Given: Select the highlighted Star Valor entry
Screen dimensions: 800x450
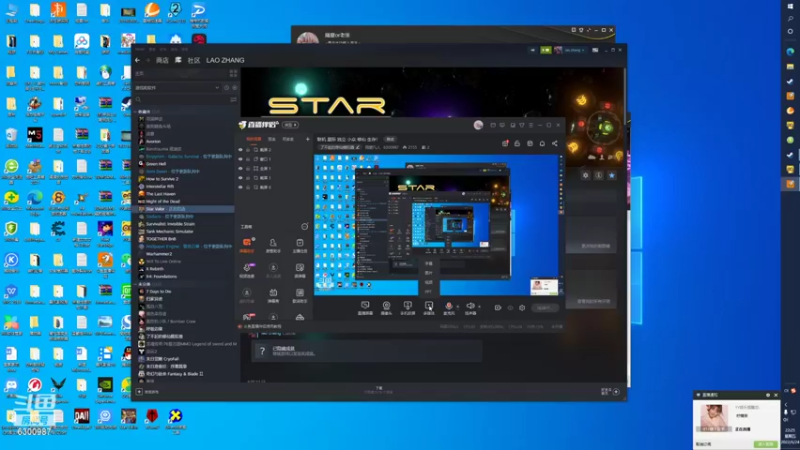Looking at the screenshot, I should coord(184,209).
